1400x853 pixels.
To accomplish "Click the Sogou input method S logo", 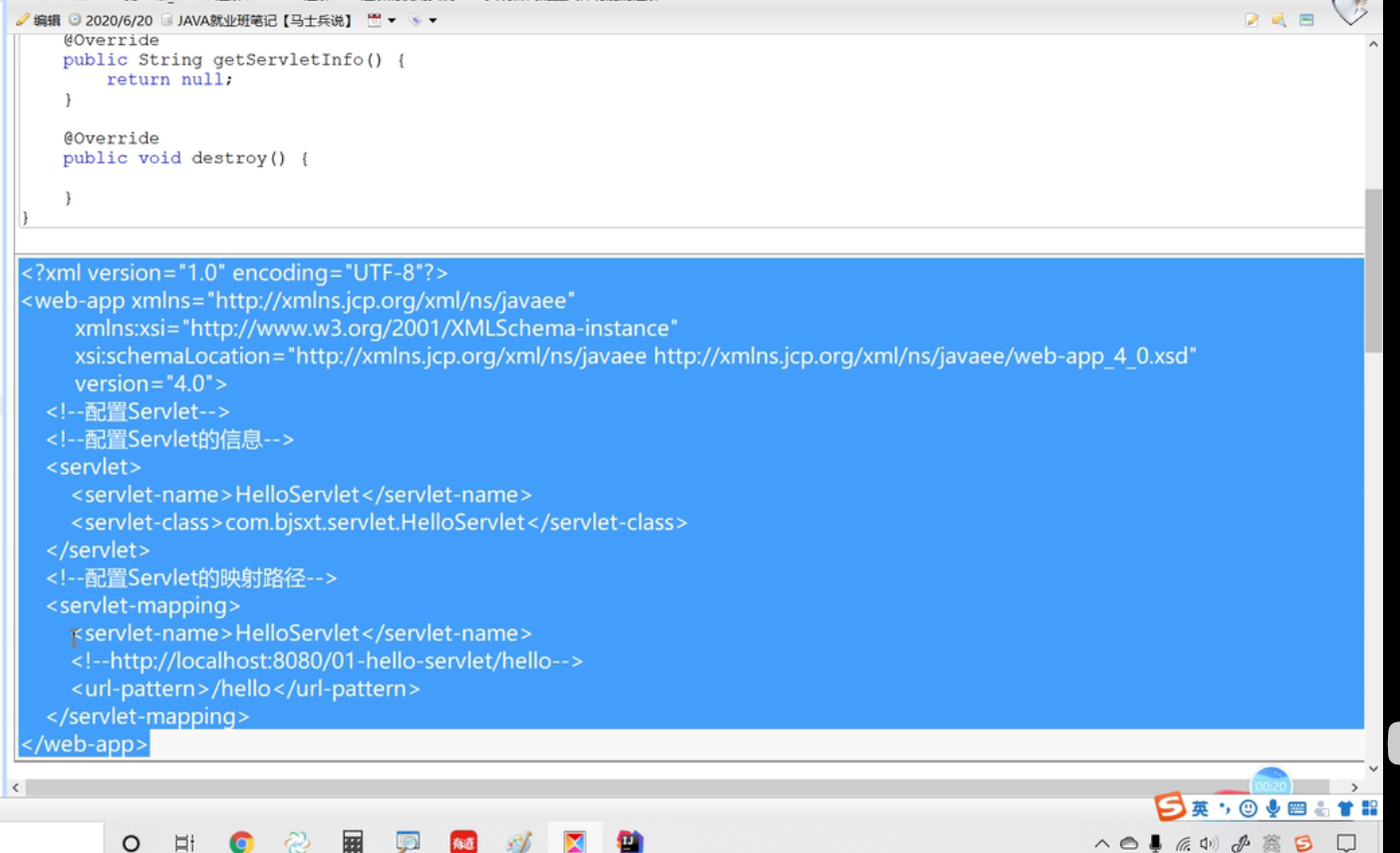I will pos(1170,806).
